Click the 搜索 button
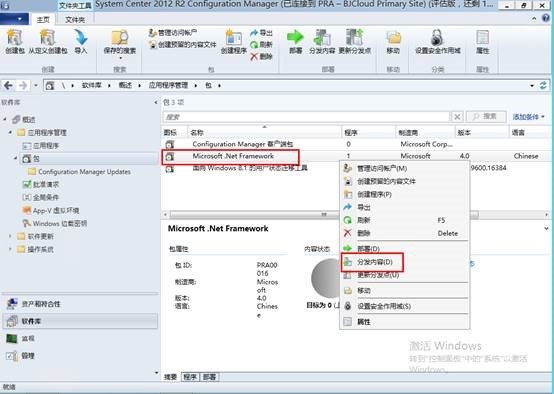Screen dimensions: 554x394 tap(487, 117)
